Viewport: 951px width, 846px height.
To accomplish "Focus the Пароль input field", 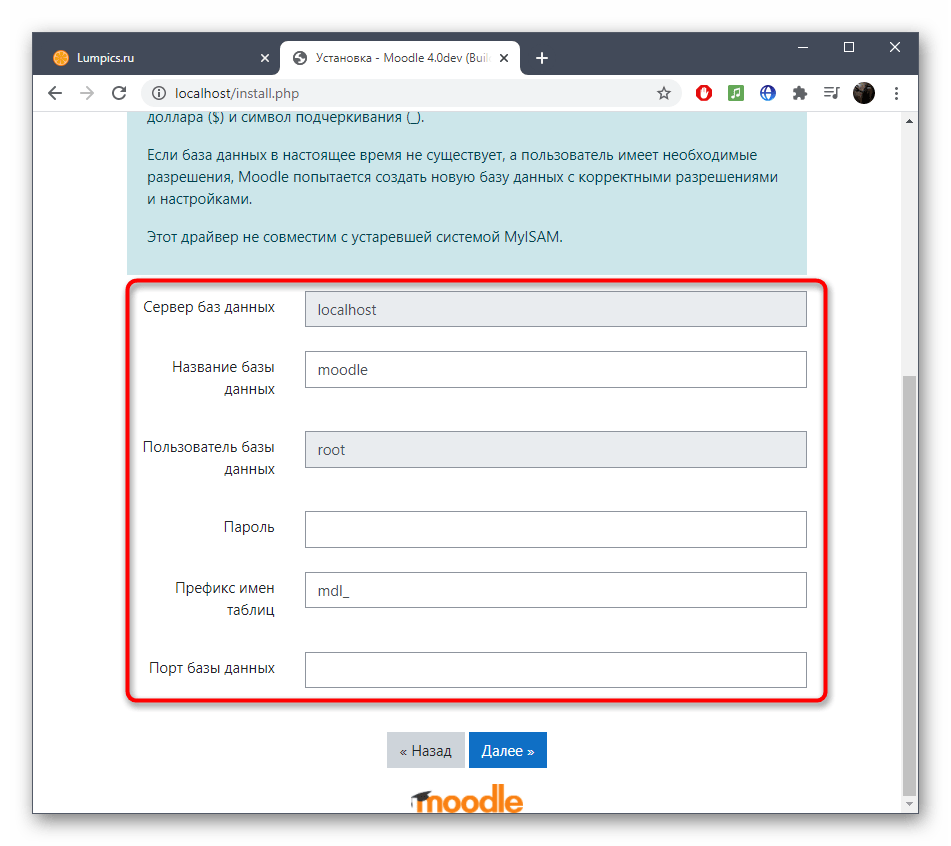I will pyautogui.click(x=555, y=529).
